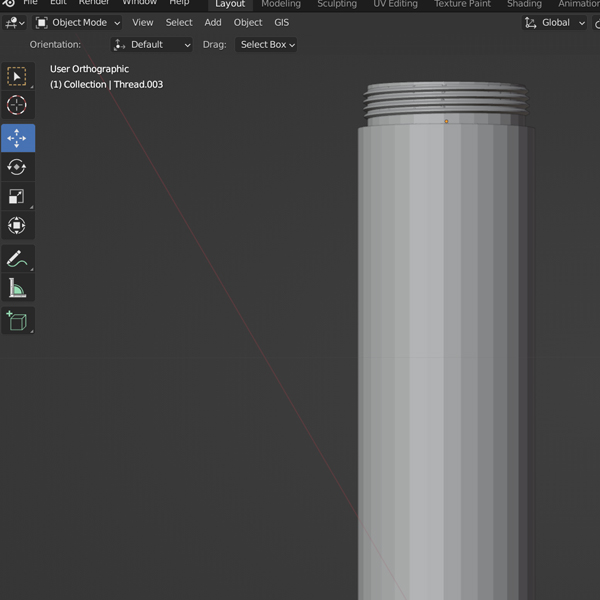Image resolution: width=600 pixels, height=600 pixels.
Task: Open the Global transform orientation dropdown
Action: coord(555,22)
